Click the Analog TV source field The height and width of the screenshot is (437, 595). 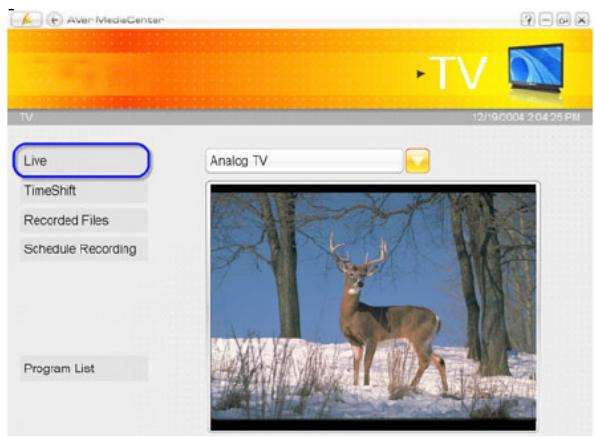304,161
